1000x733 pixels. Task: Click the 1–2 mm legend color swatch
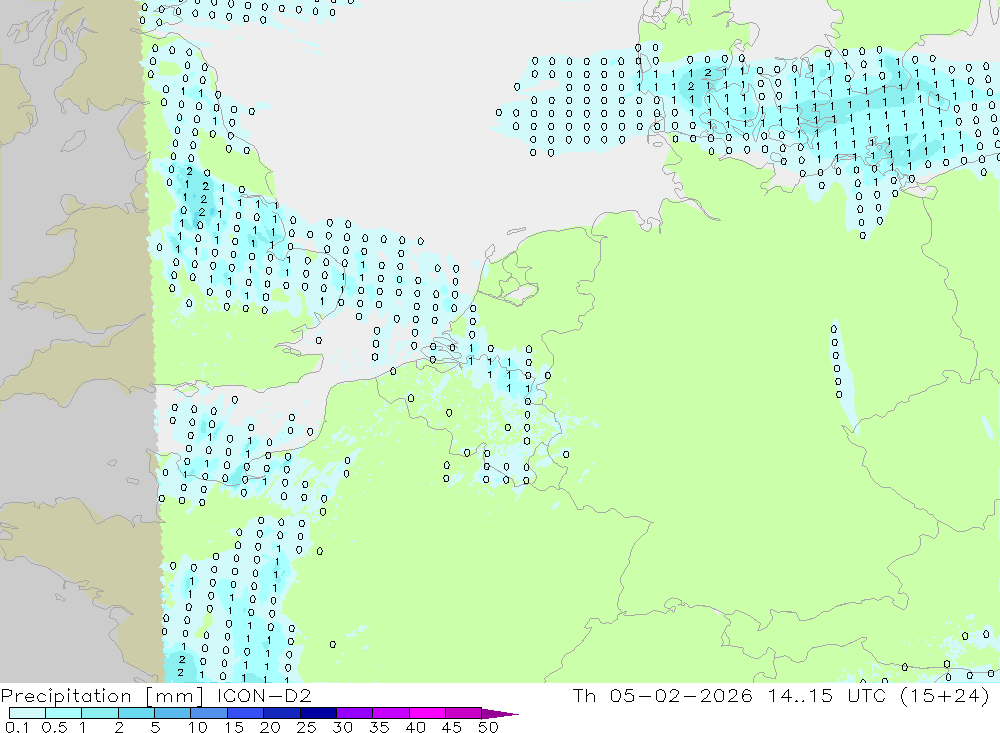coord(100,713)
